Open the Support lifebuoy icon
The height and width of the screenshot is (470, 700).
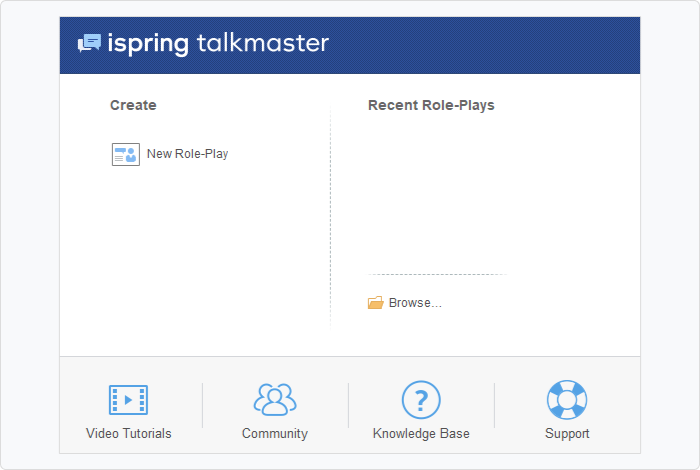pos(567,399)
